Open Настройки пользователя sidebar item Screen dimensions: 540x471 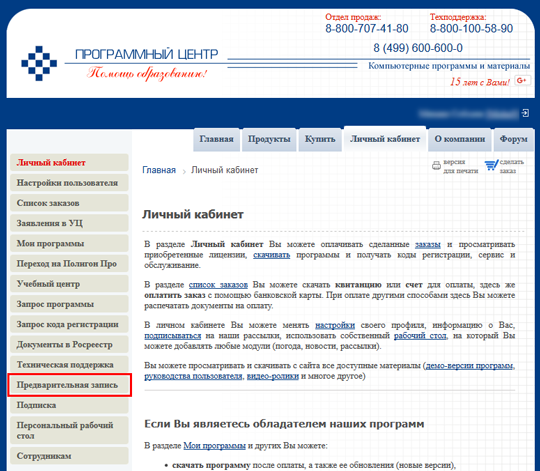pos(69,183)
